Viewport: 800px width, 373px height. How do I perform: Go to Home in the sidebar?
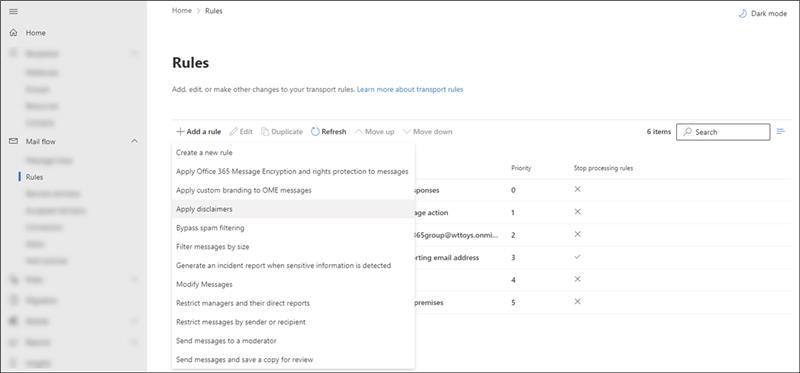click(x=35, y=33)
